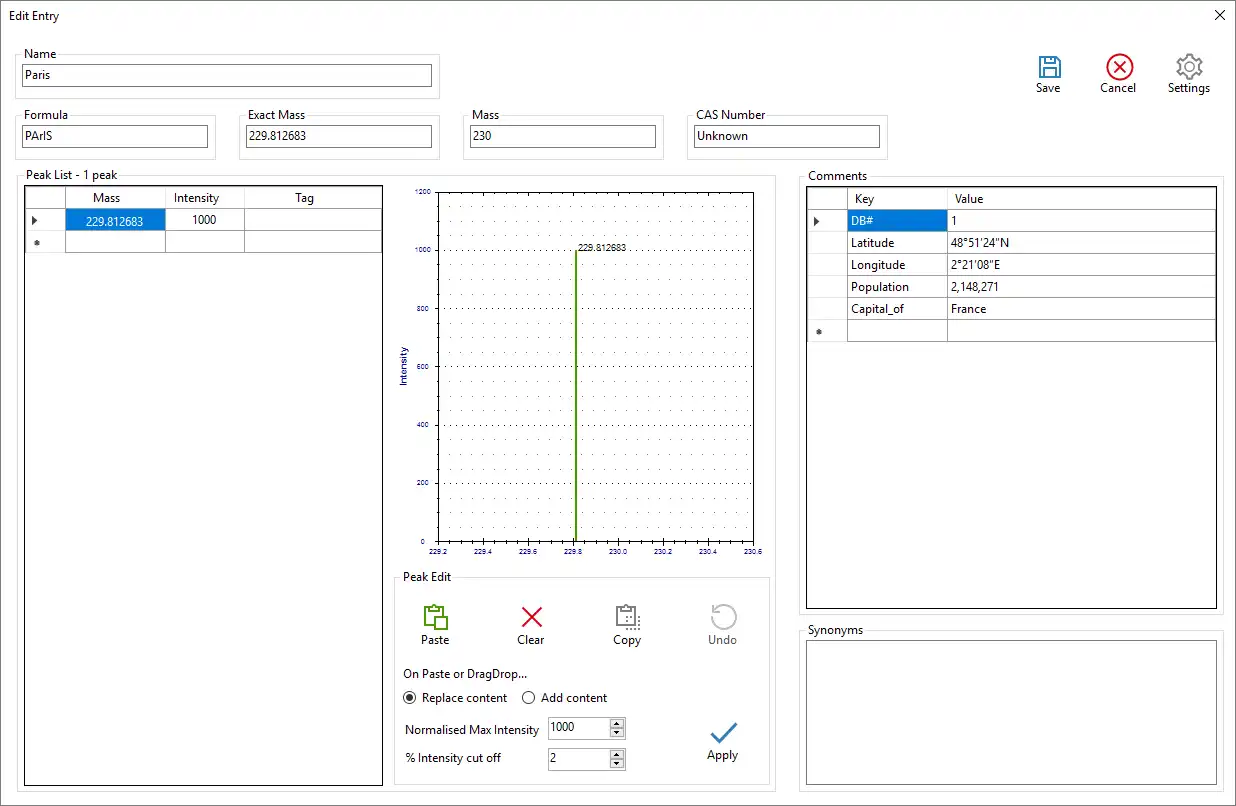Image resolution: width=1236 pixels, height=806 pixels.
Task: Click inside the Synonyms text box
Action: (x=1011, y=712)
